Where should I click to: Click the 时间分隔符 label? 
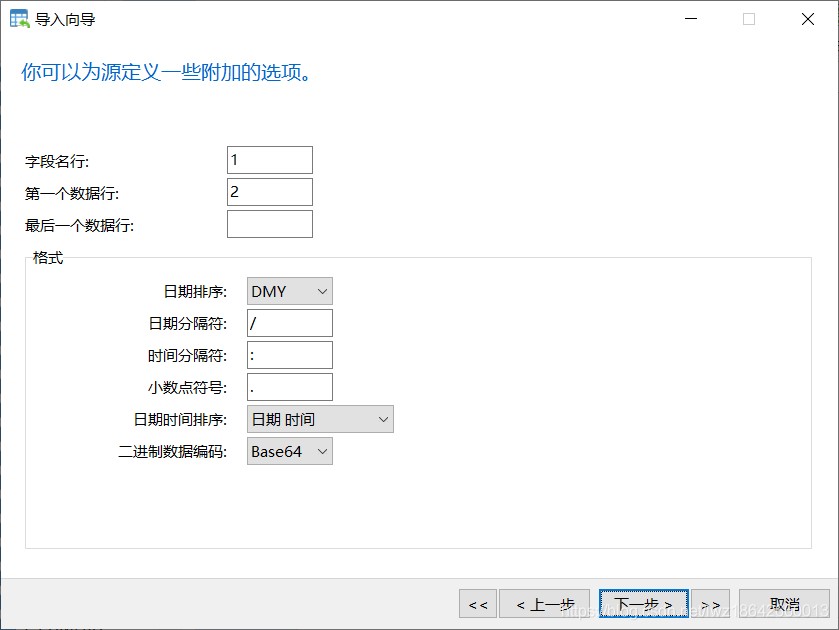click(188, 356)
